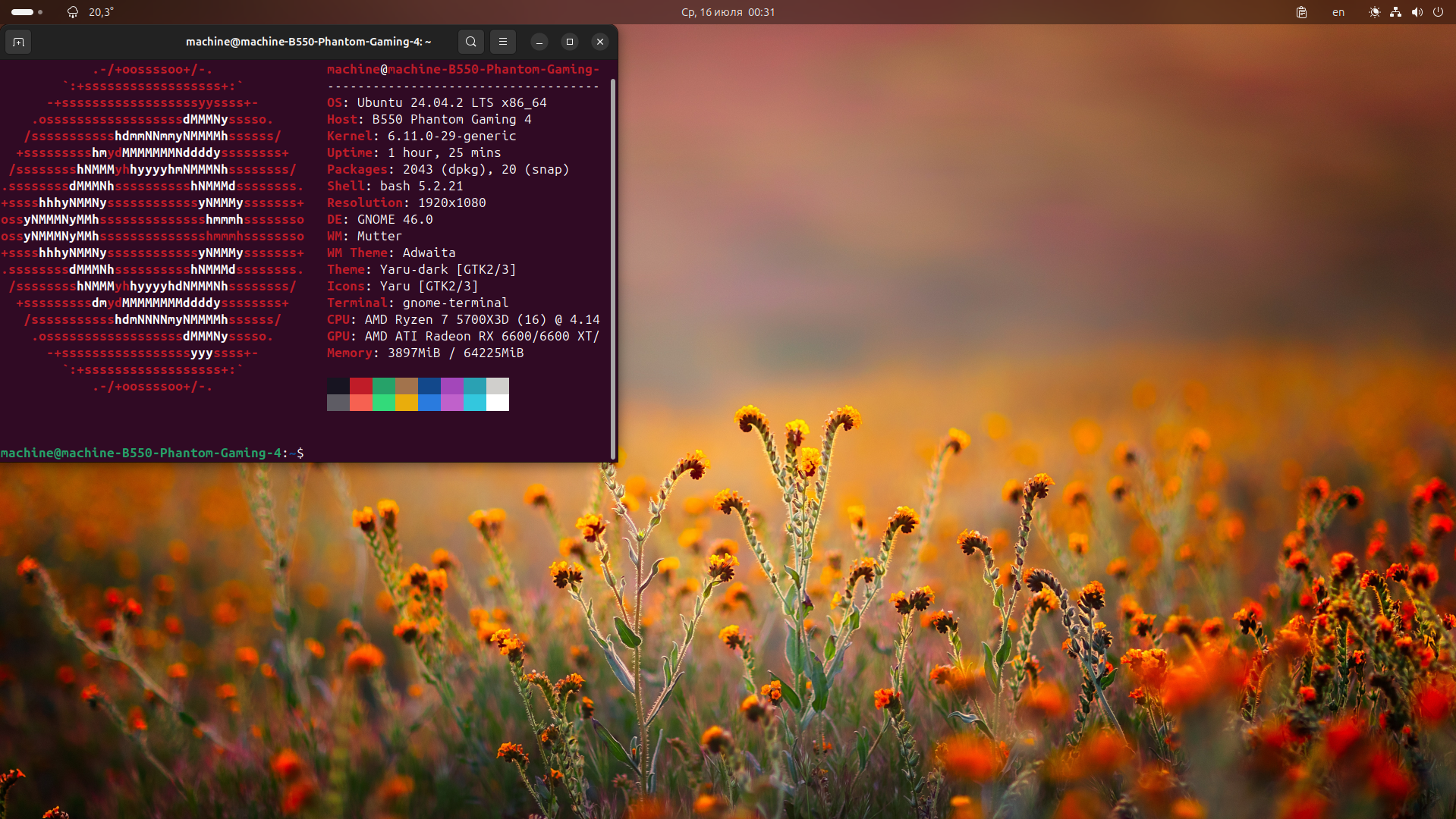Click the green color block in neofetch palette
The width and height of the screenshot is (1456, 819).
[384, 386]
